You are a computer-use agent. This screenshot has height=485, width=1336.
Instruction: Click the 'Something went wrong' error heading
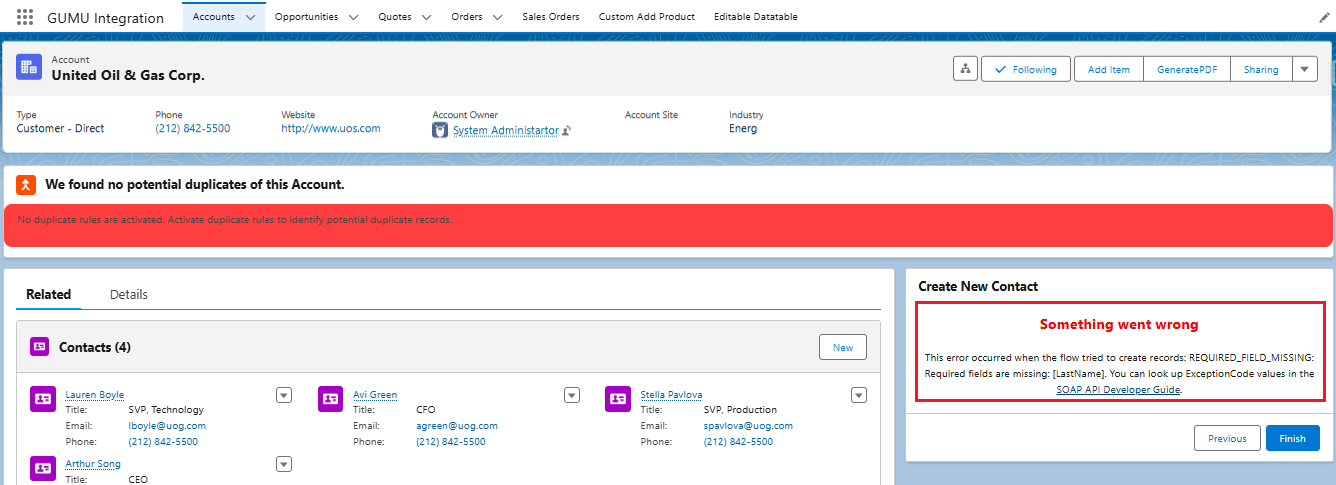1119,324
